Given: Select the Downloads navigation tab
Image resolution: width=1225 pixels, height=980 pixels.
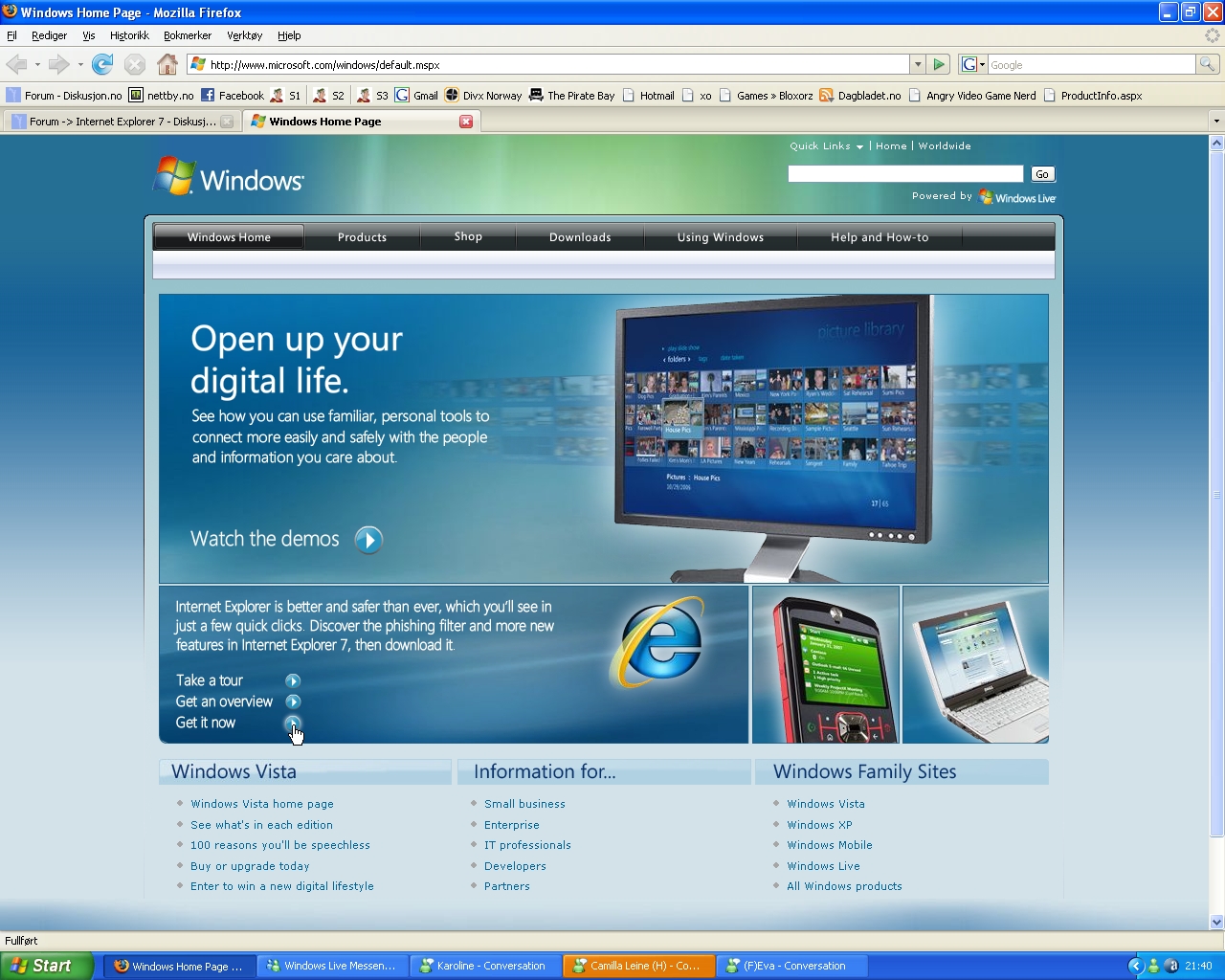Looking at the screenshot, I should (x=580, y=237).
